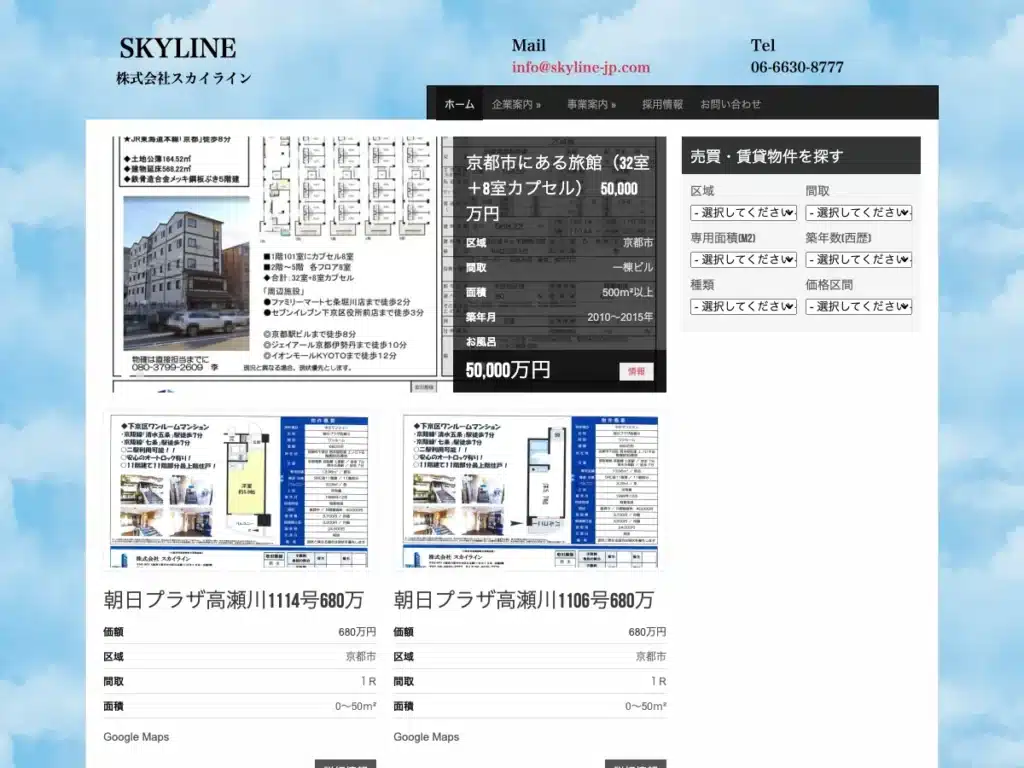Click the Mail label in the header

click(528, 46)
